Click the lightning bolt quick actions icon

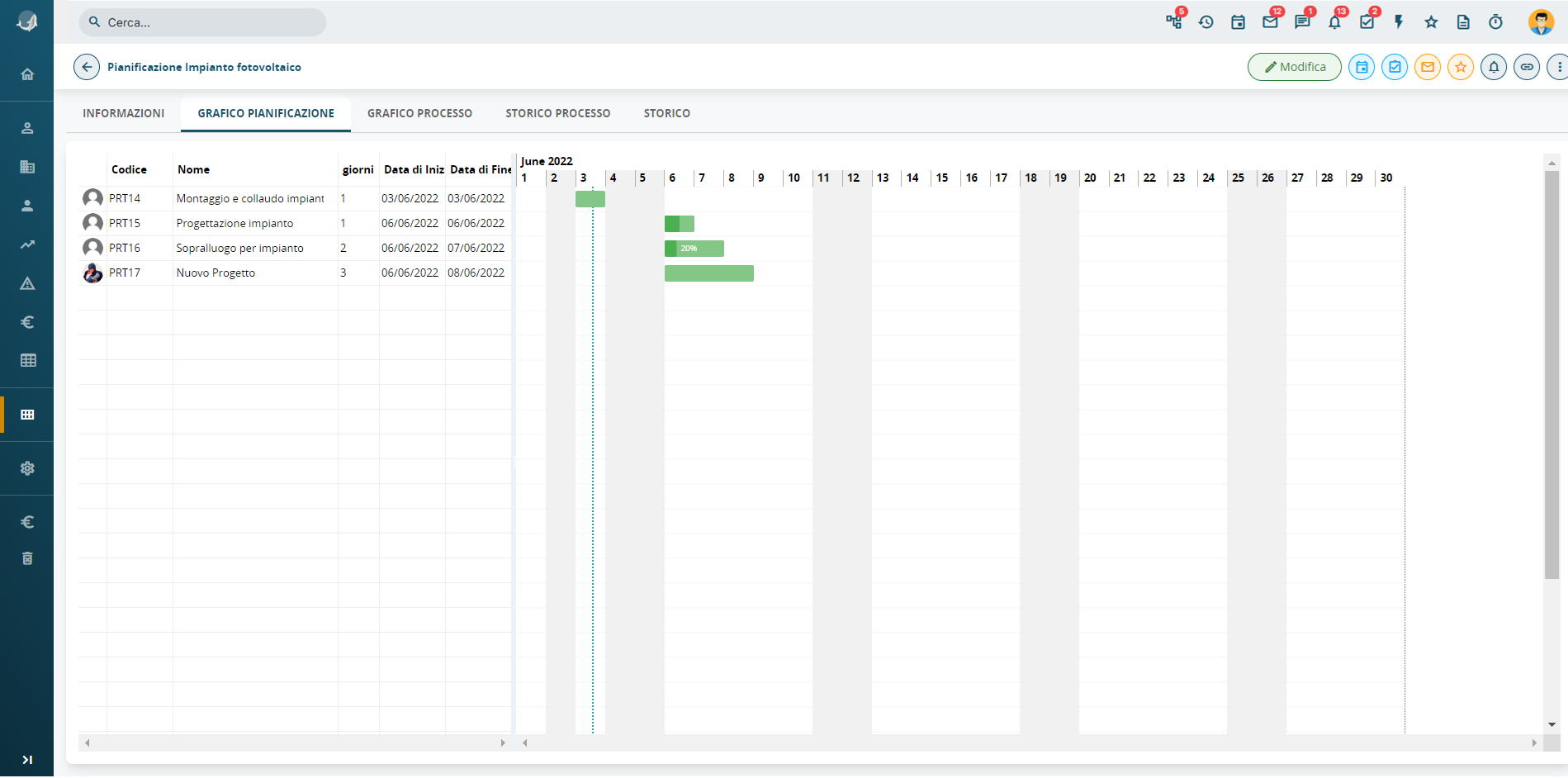point(1399,22)
